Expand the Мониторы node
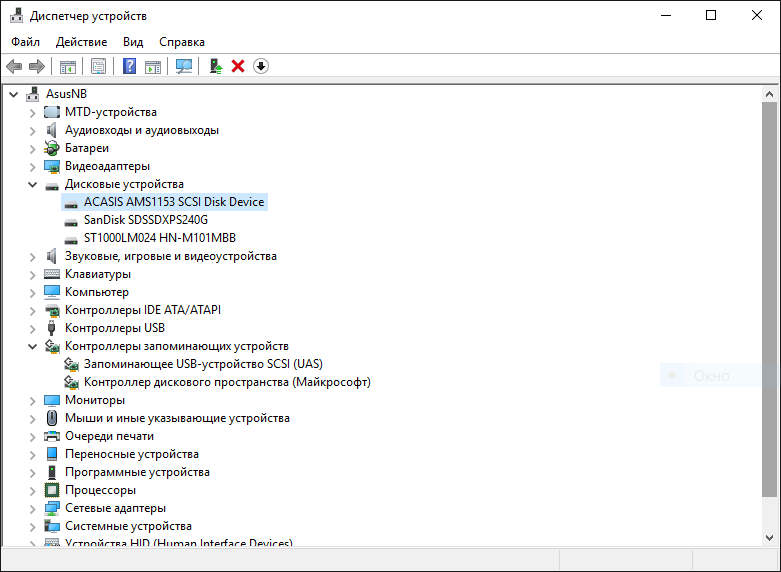This screenshot has height=572, width=781. click(32, 401)
